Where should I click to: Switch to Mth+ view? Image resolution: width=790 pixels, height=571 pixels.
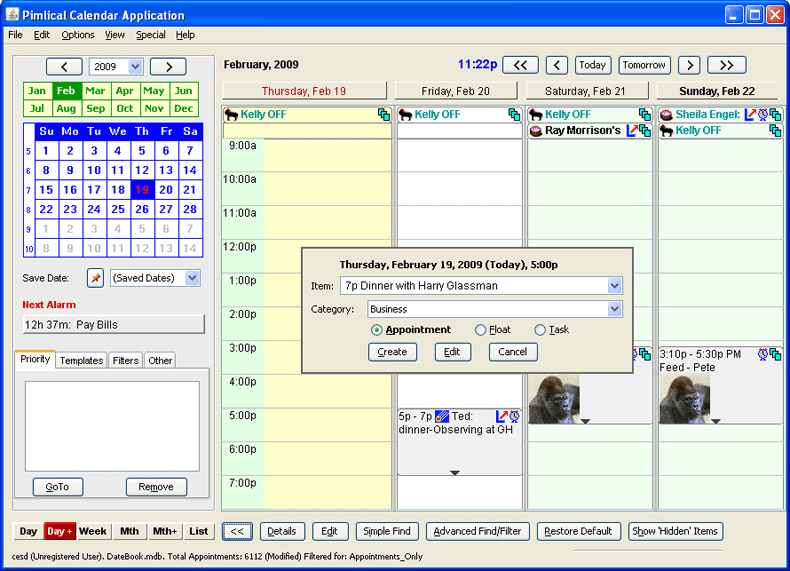tap(165, 531)
